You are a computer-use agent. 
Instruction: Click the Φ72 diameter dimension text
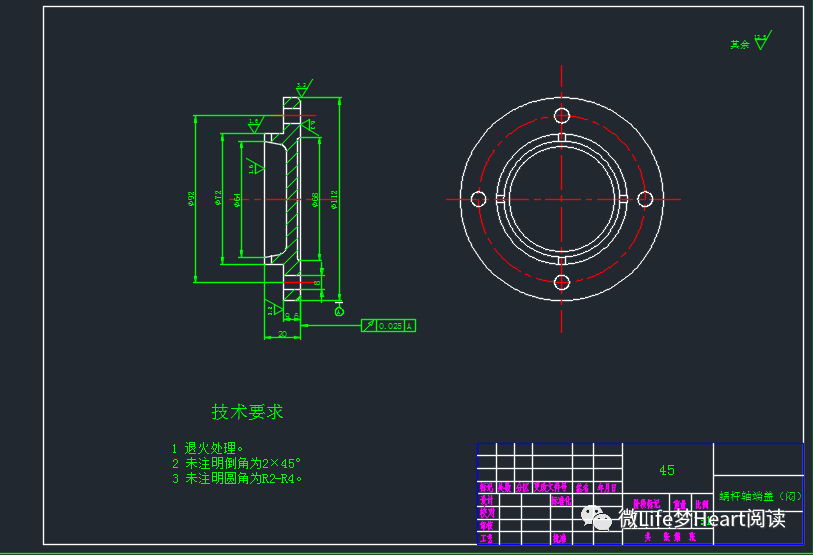218,198
